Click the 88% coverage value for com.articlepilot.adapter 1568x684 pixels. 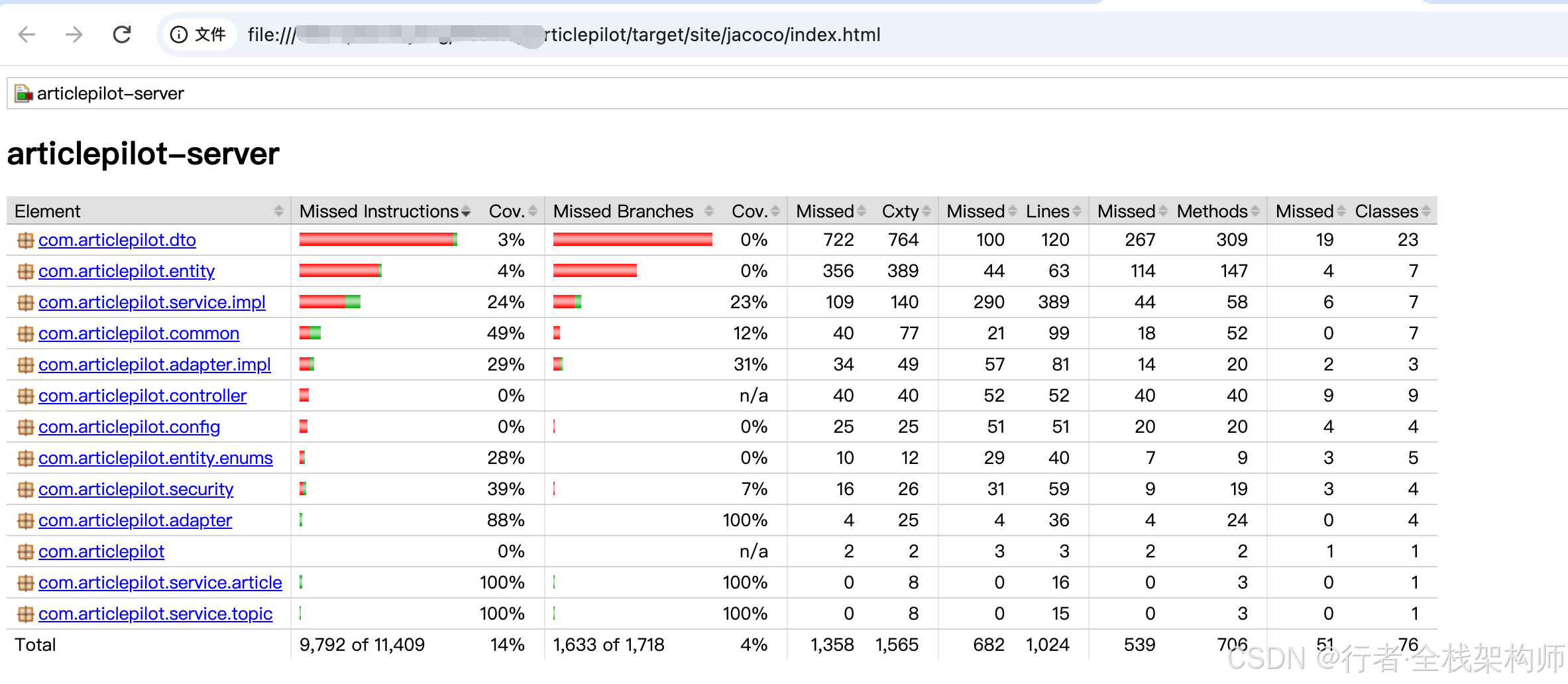tap(506, 520)
